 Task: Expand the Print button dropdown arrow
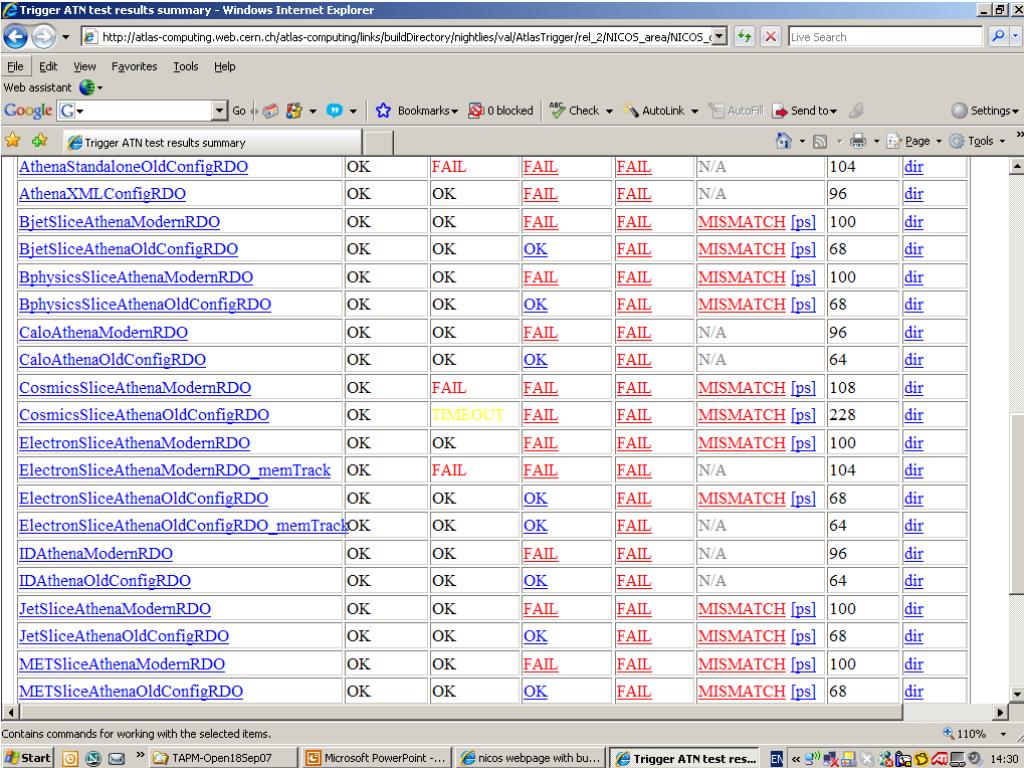pyautogui.click(x=876, y=141)
